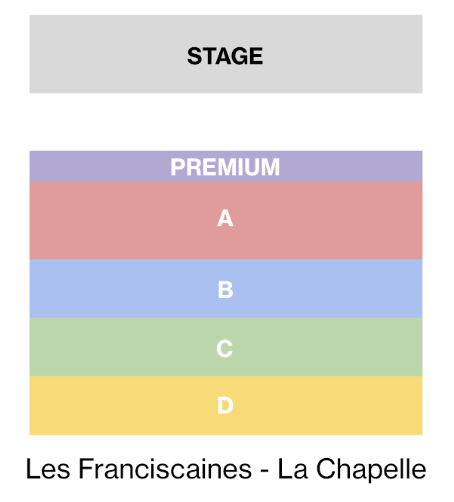Viewport: 454px width, 502px height.
Task: Click the venue title Les Franciscaines - La Chapelle
Action: point(226,469)
